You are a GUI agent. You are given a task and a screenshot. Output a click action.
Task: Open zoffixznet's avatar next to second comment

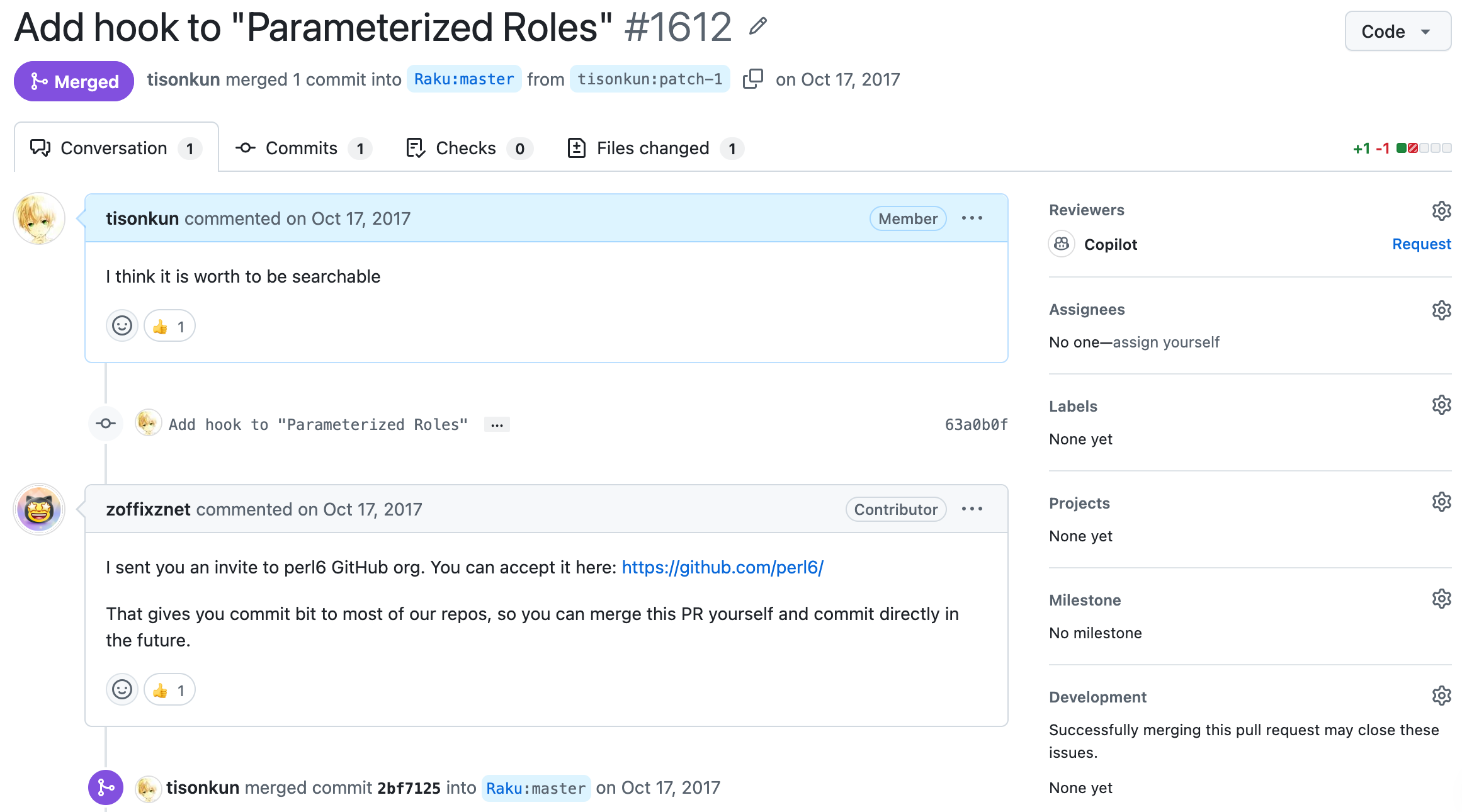[x=39, y=509]
